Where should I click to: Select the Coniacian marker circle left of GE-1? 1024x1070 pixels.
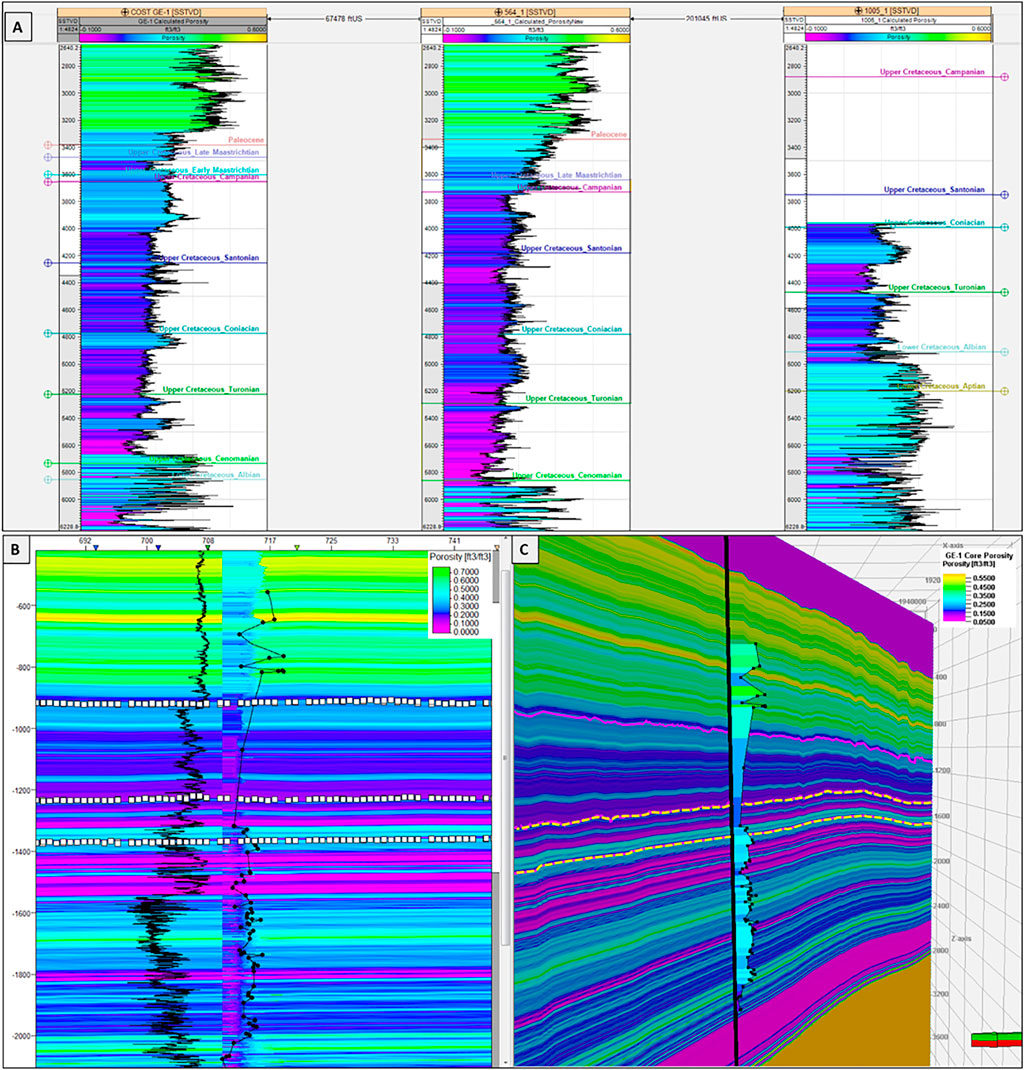(x=48, y=334)
